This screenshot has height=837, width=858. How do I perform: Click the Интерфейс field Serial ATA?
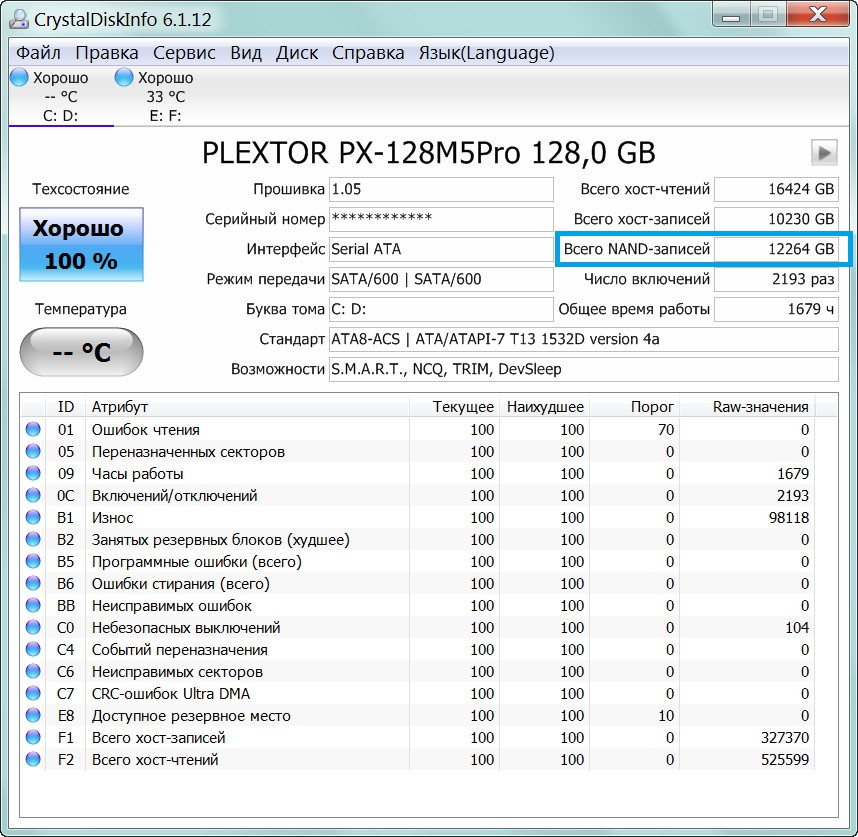[x=441, y=249]
